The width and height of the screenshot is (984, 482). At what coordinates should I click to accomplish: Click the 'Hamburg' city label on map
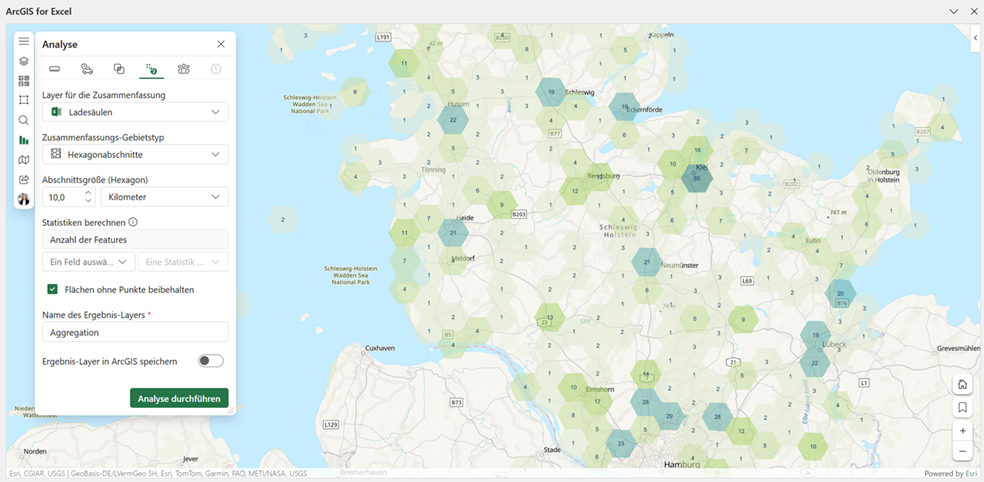tap(682, 465)
